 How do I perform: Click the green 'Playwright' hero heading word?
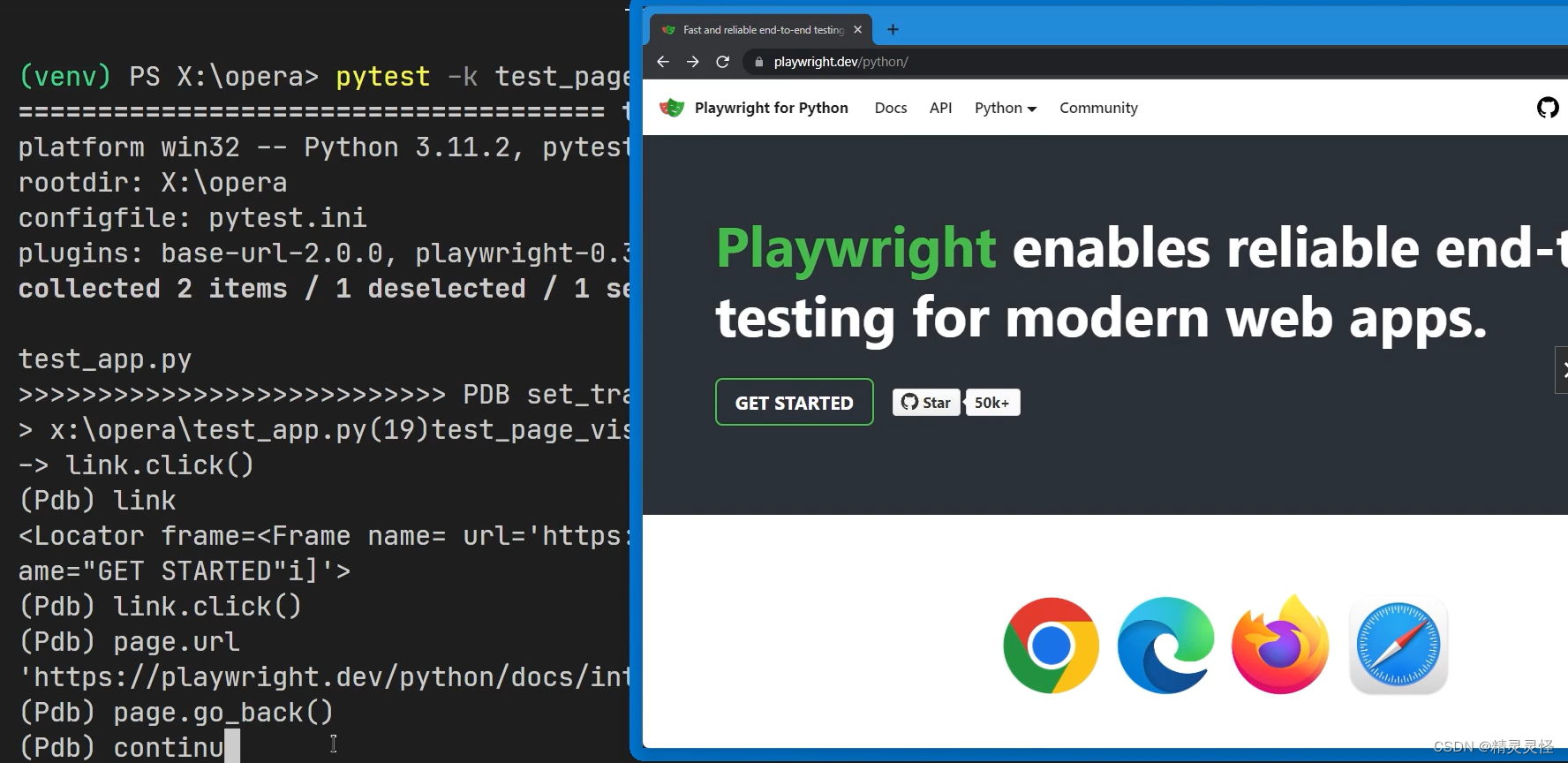856,249
